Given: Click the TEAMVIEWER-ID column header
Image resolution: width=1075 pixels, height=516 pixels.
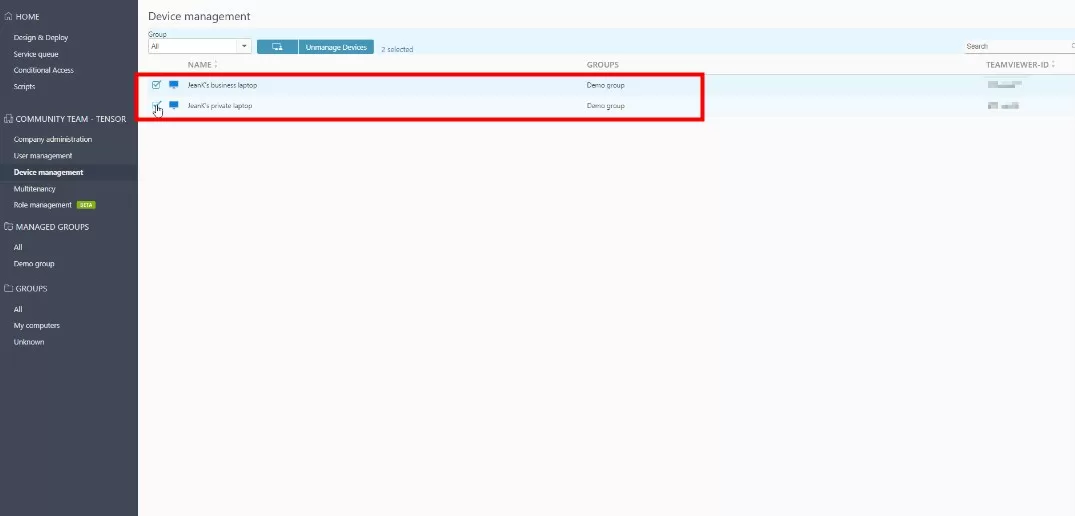Looking at the screenshot, I should tap(1017, 65).
